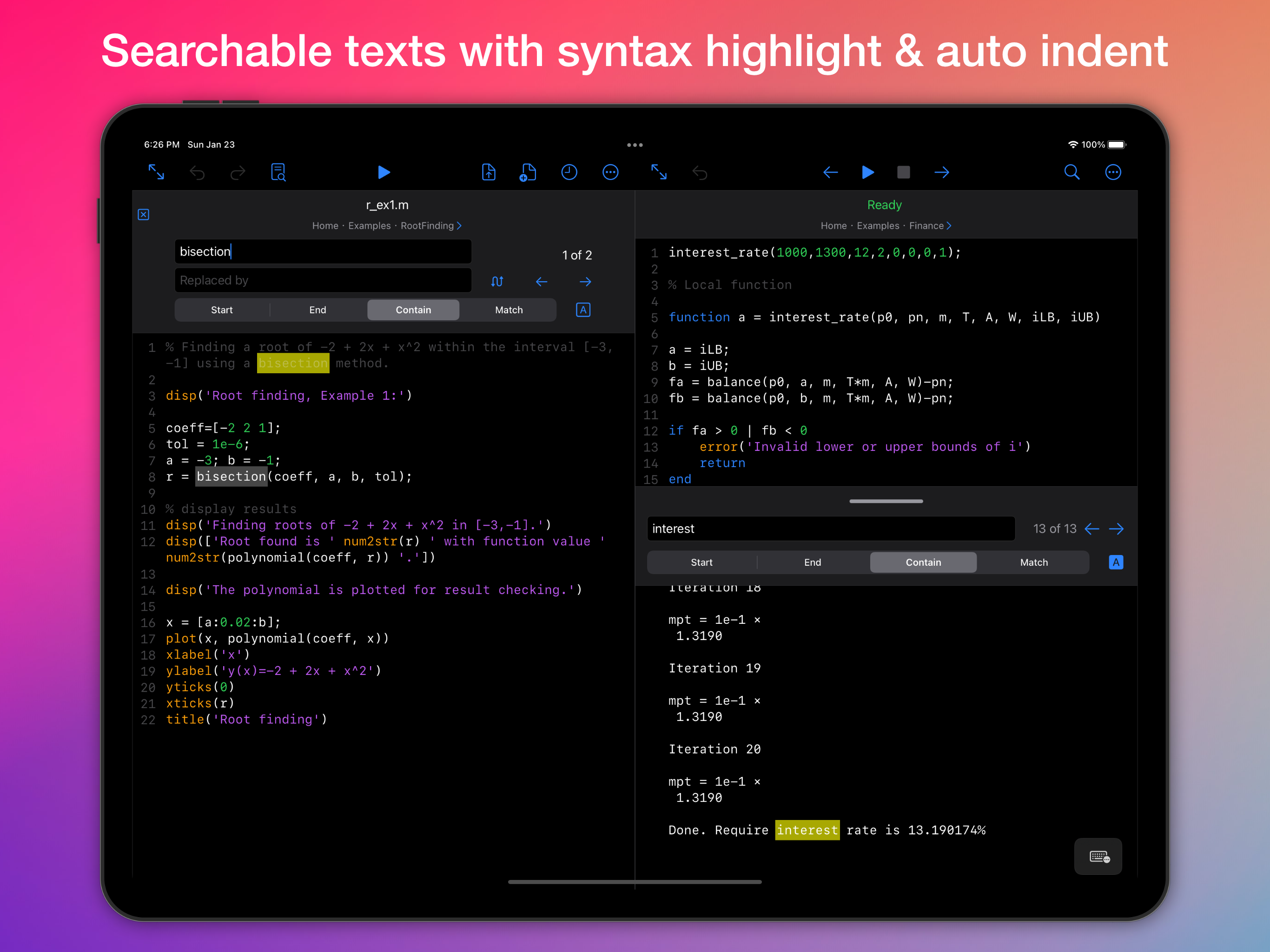Expand the RootFinding breadcrumb chevron
Screen dimensions: 1270x952
tap(459, 225)
